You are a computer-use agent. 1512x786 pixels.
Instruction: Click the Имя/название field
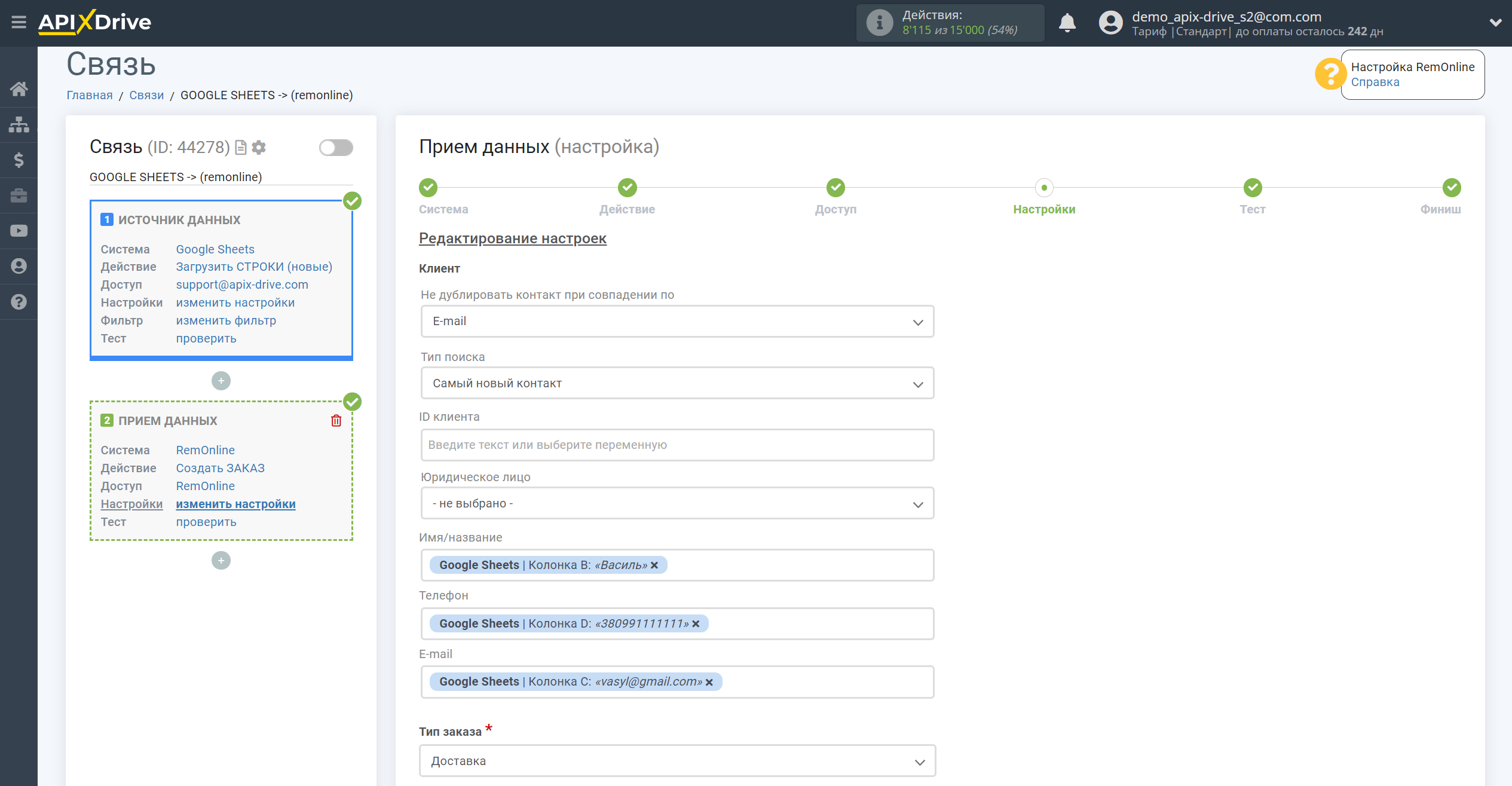coord(677,565)
